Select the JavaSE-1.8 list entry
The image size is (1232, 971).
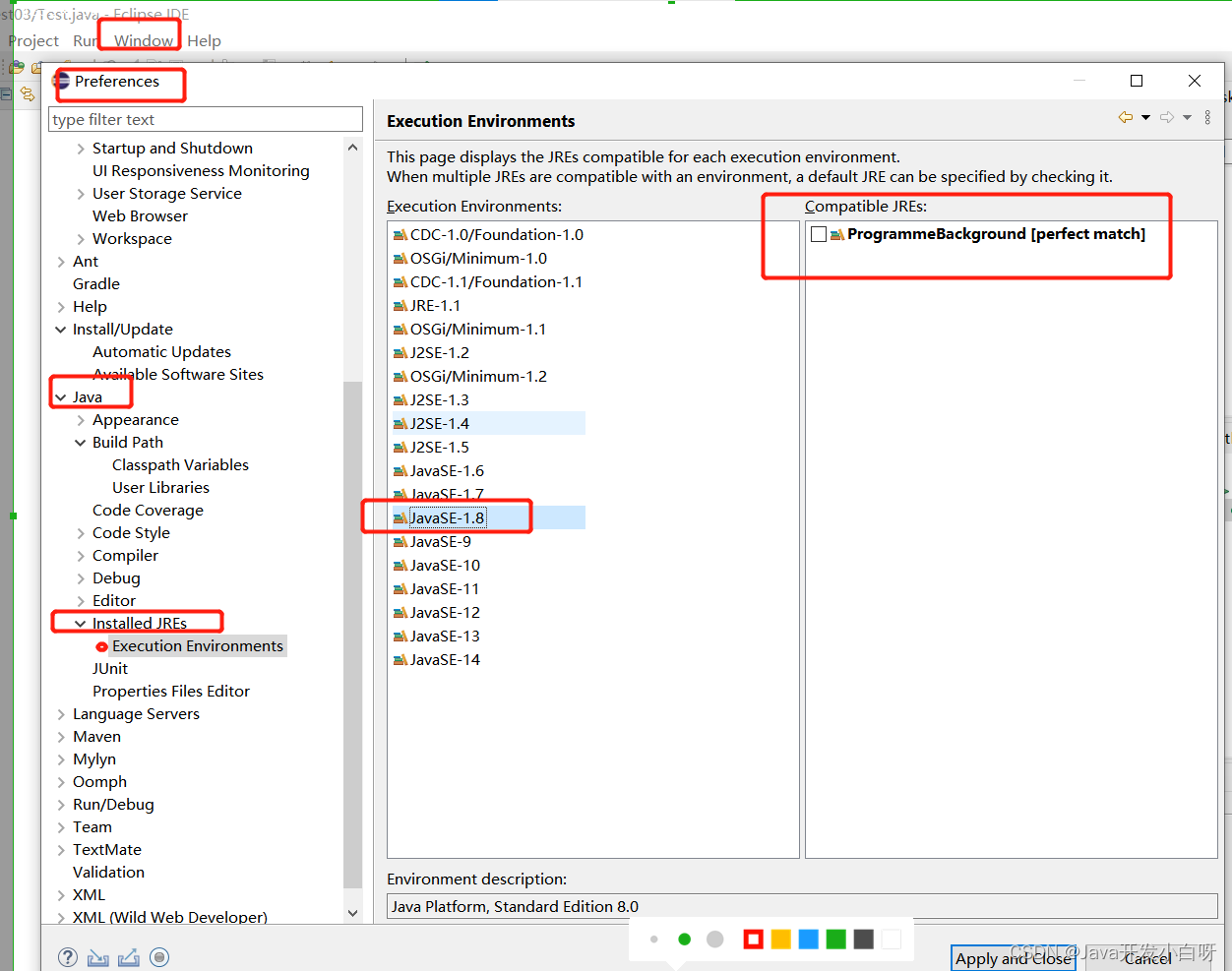coord(447,518)
